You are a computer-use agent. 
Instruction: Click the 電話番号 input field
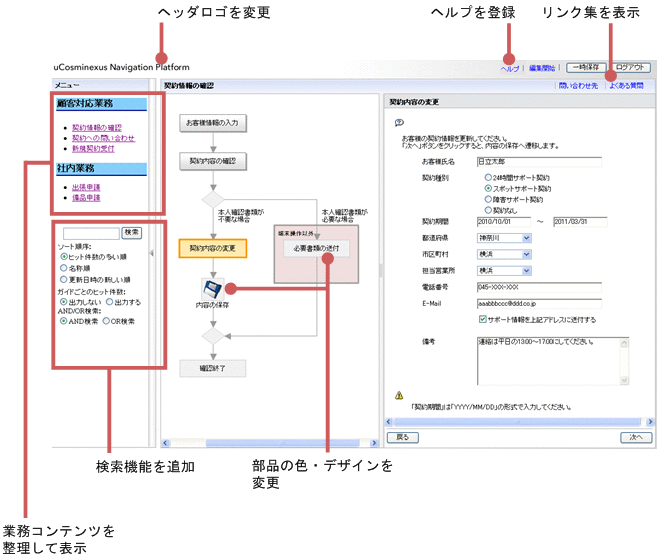pos(539,287)
